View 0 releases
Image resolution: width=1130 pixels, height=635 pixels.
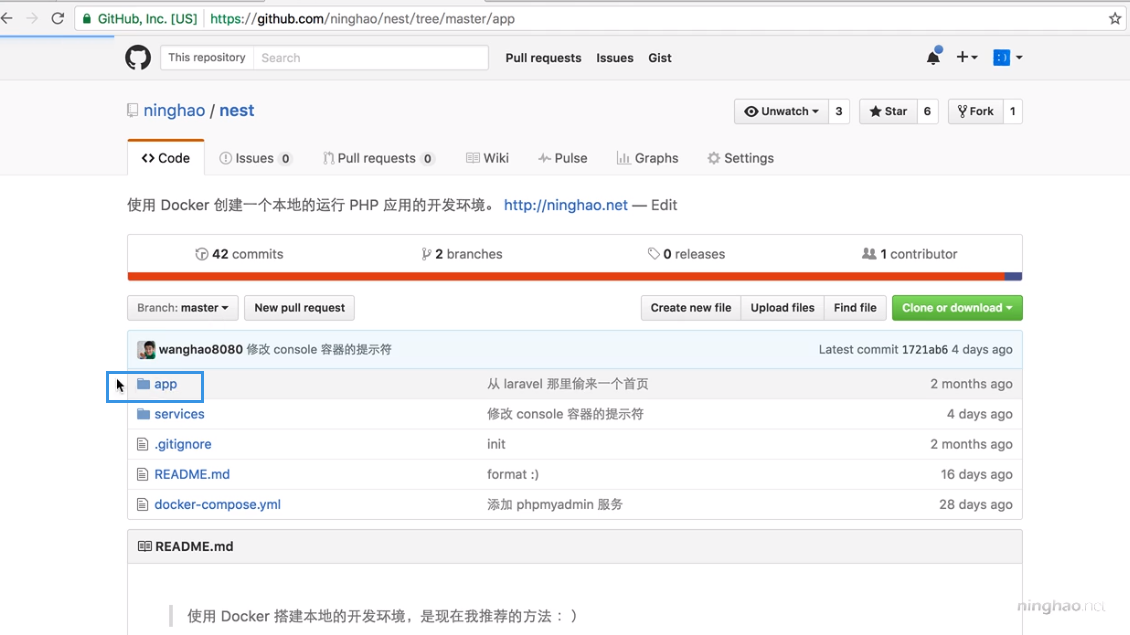(x=686, y=254)
